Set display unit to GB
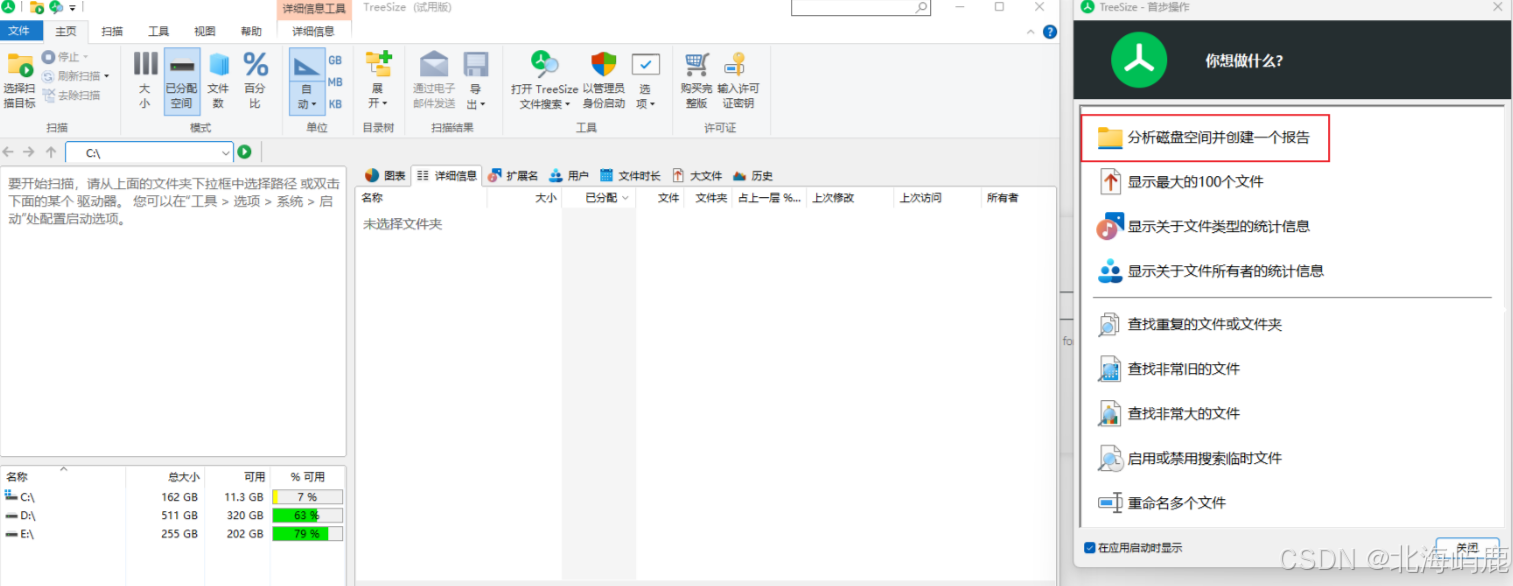 (x=335, y=60)
